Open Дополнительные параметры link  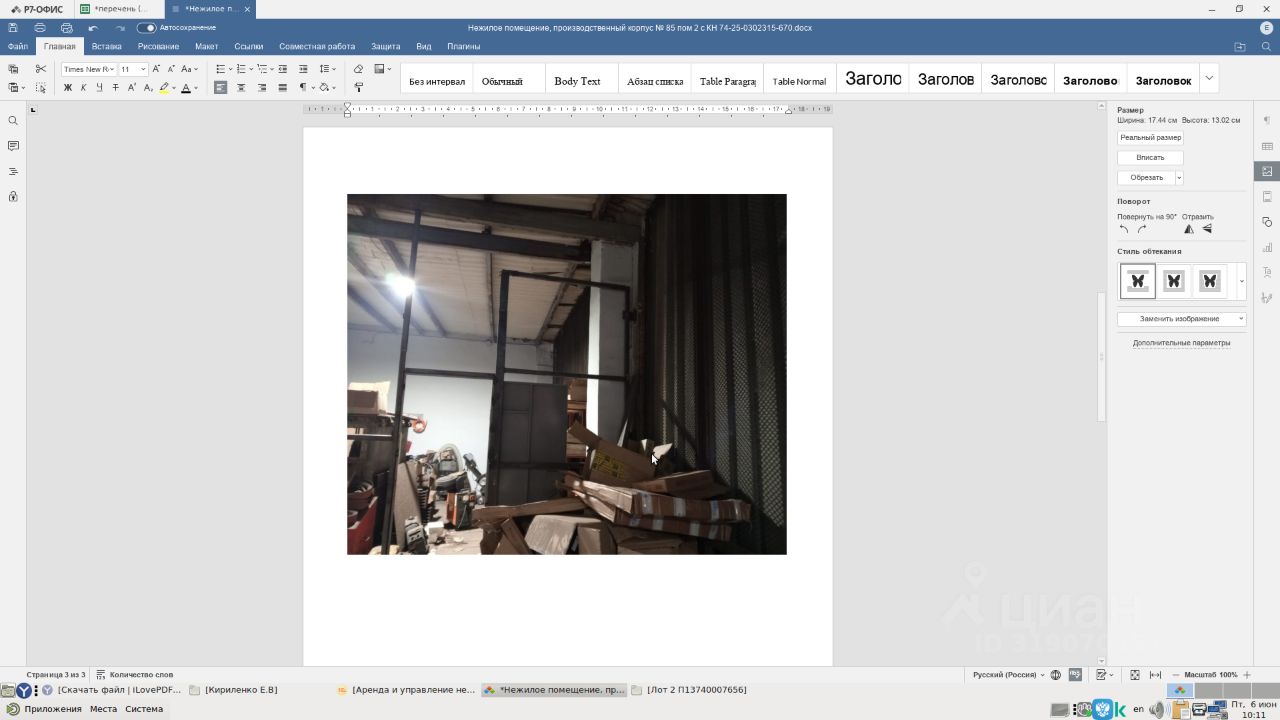click(1181, 343)
